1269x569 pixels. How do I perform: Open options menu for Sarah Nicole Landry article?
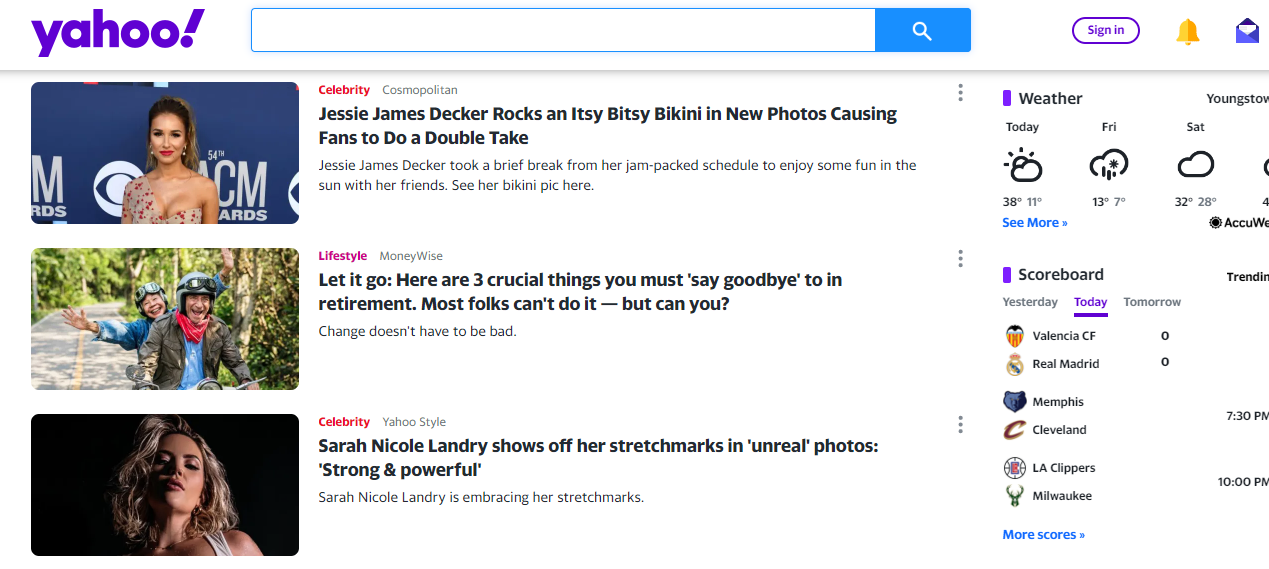point(960,425)
